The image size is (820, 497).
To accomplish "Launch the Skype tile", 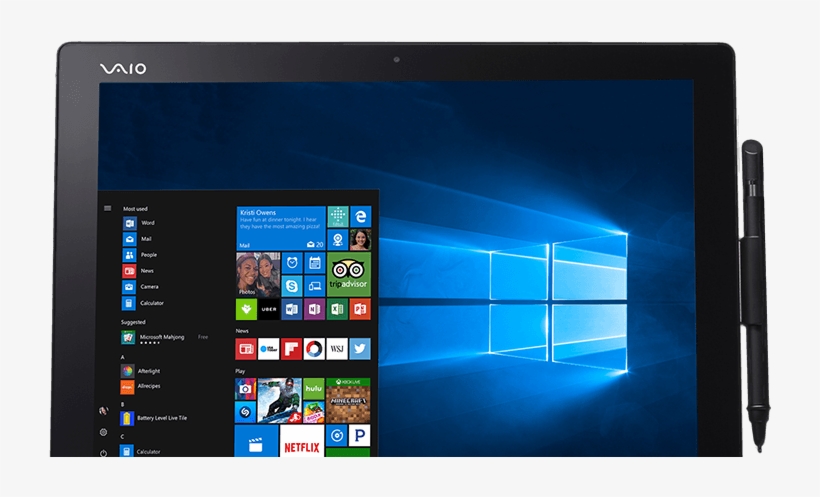I will click(x=291, y=286).
